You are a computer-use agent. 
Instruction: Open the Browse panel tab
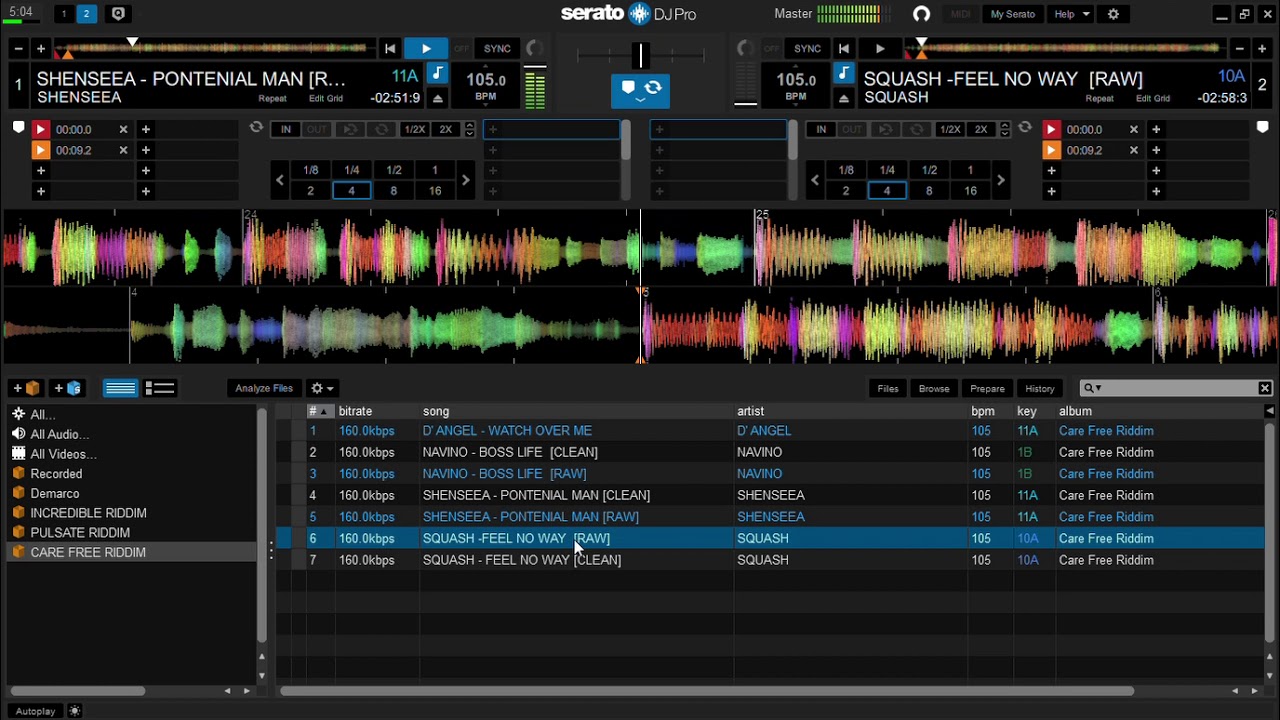pos(934,388)
